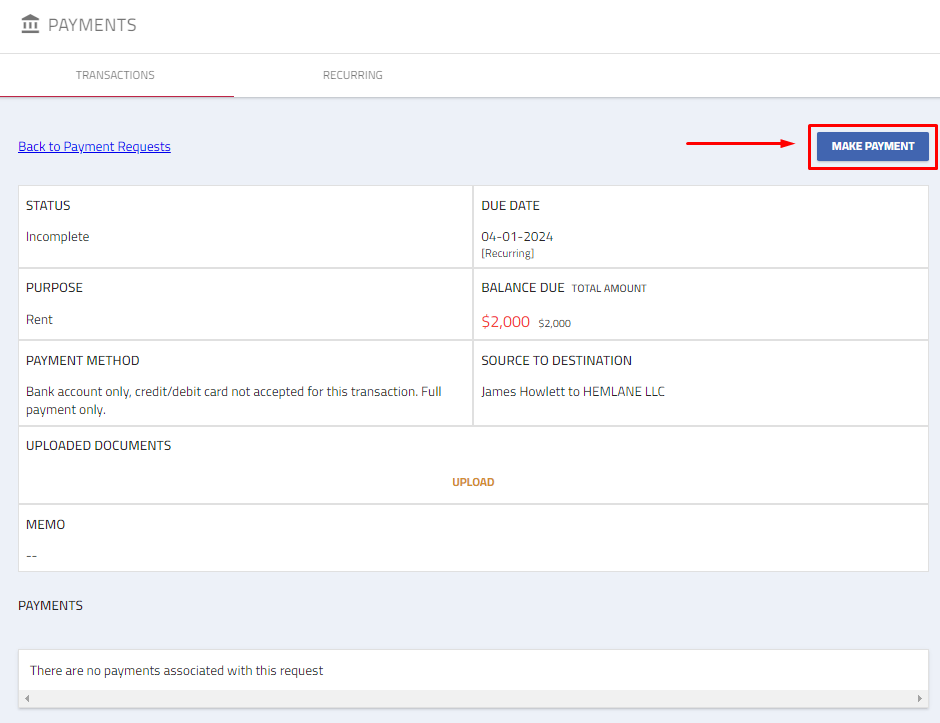Click the bank building icon beside Payments
The width and height of the screenshot is (940, 723).
[x=31, y=24]
